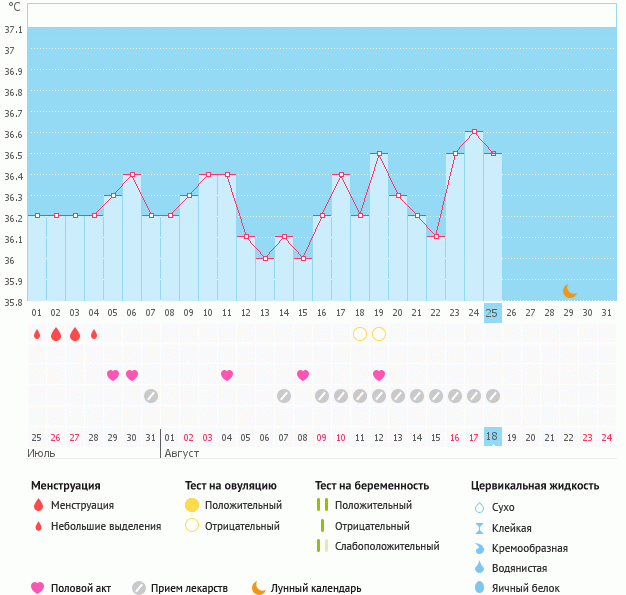Click the 36.6 temperature point on day 24

(x=474, y=132)
